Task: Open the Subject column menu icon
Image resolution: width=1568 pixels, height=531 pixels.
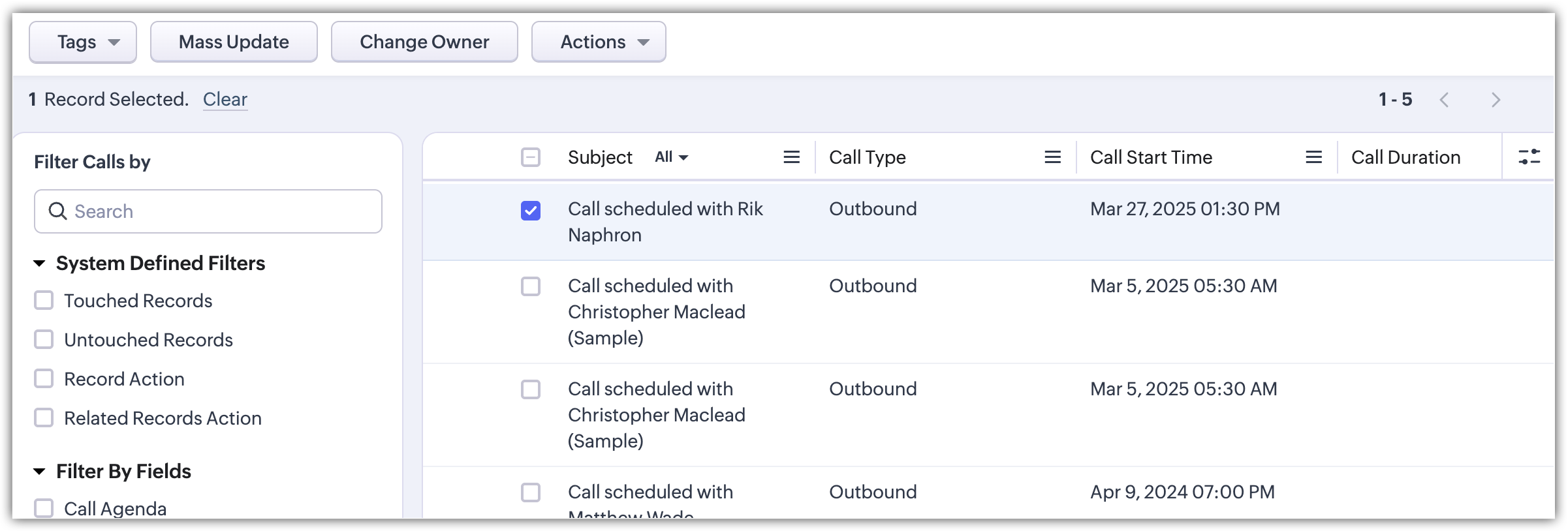Action: pyautogui.click(x=791, y=157)
